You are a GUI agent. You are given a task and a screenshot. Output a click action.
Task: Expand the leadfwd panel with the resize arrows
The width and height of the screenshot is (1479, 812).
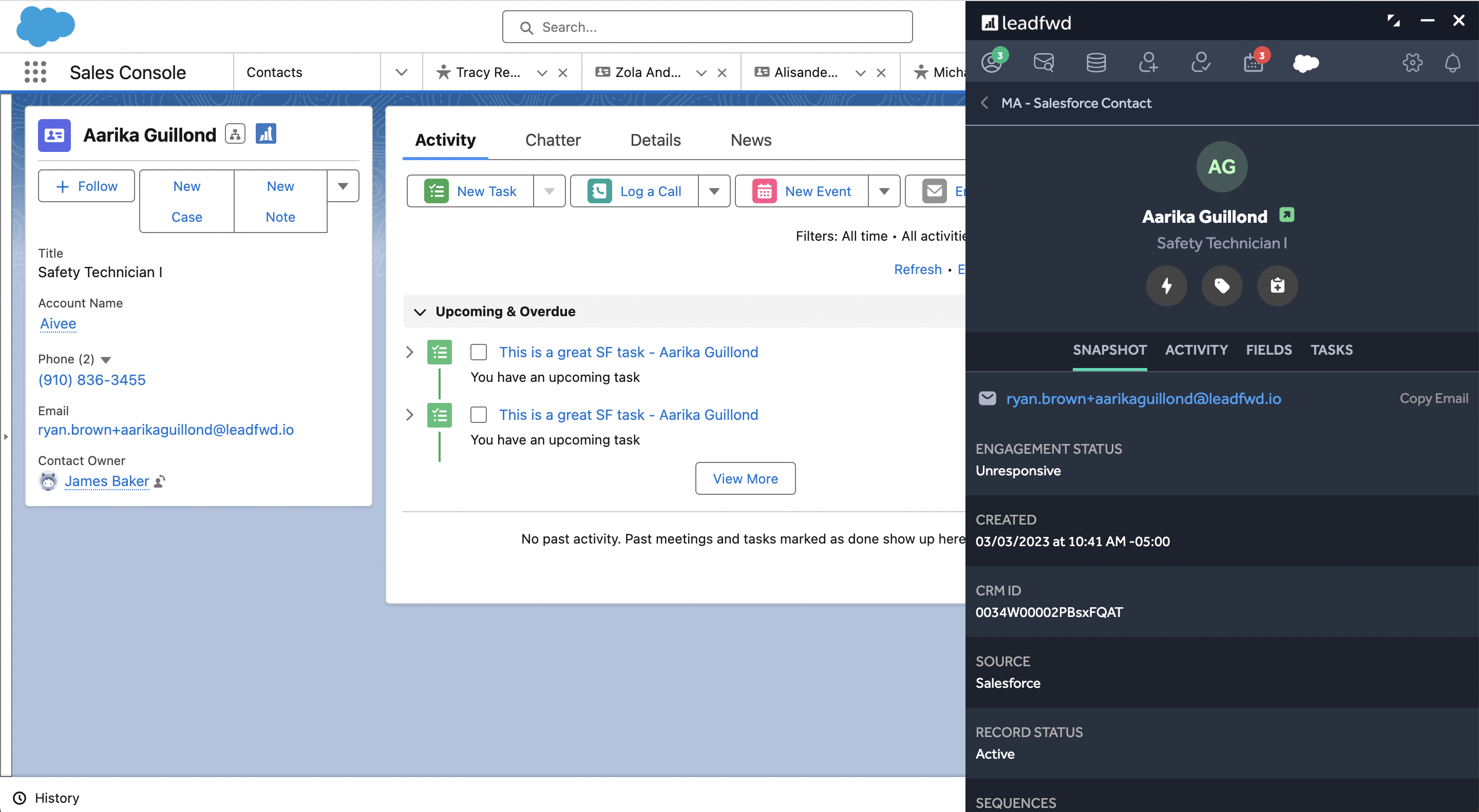pyautogui.click(x=1393, y=21)
